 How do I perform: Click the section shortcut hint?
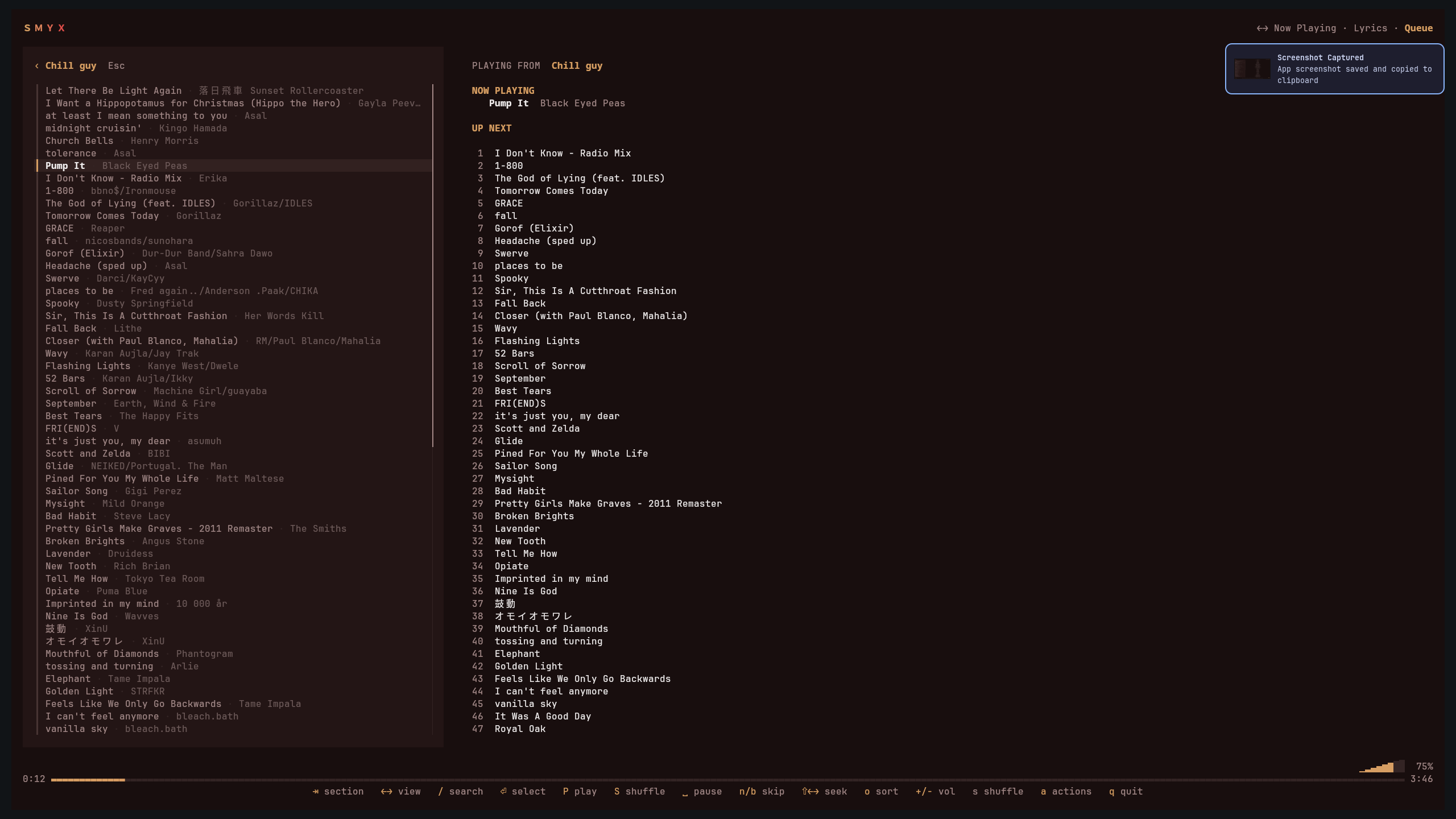pyautogui.click(x=338, y=792)
